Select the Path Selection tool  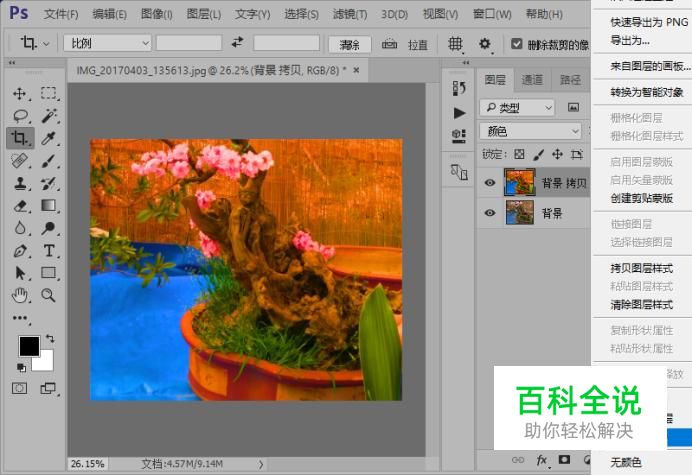point(20,273)
